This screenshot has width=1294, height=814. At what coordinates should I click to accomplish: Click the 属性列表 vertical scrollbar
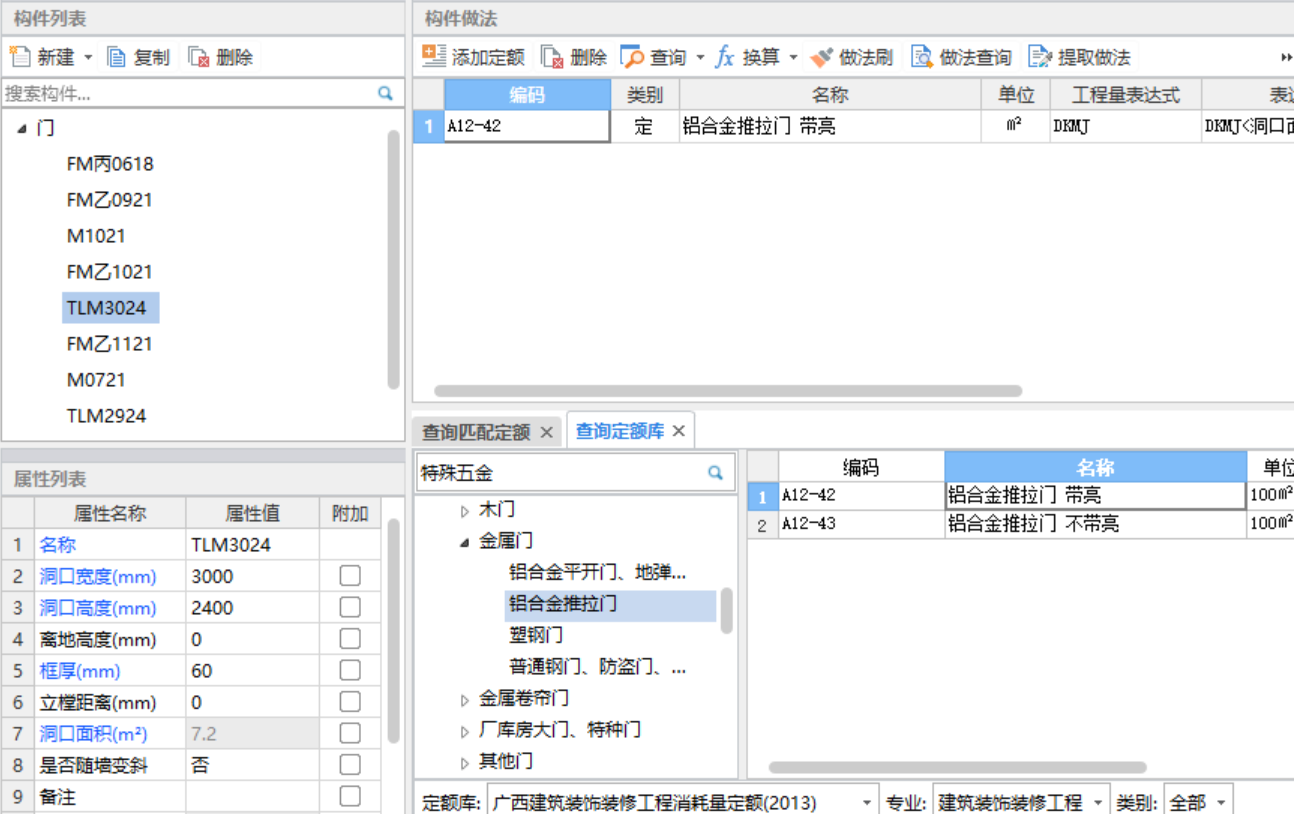[x=394, y=631]
